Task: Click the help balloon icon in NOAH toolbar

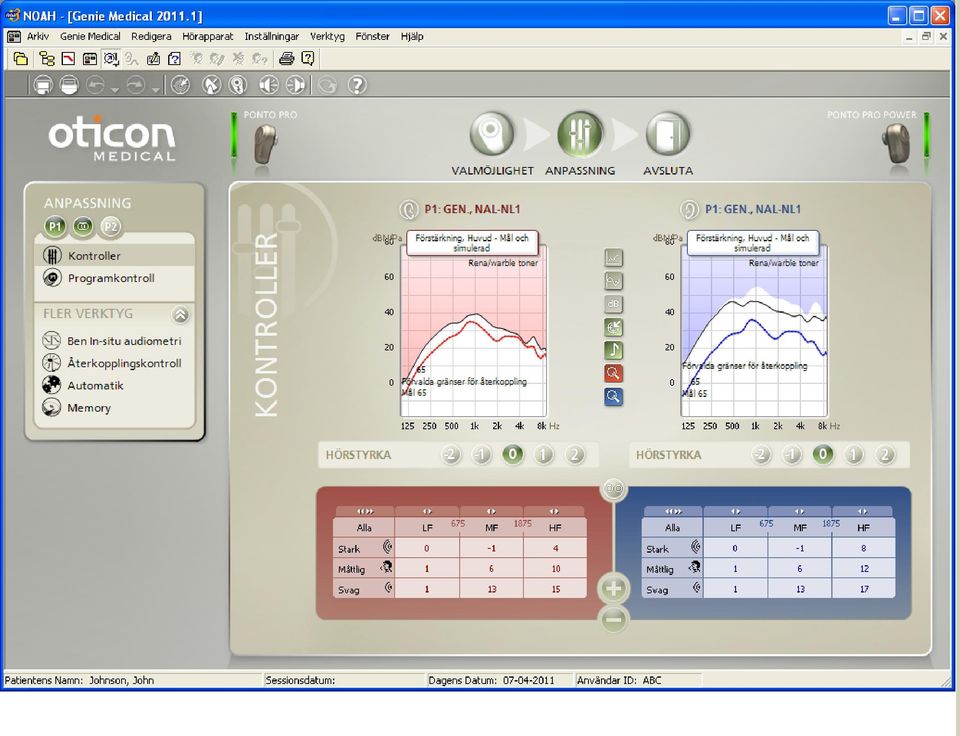Action: [307, 59]
